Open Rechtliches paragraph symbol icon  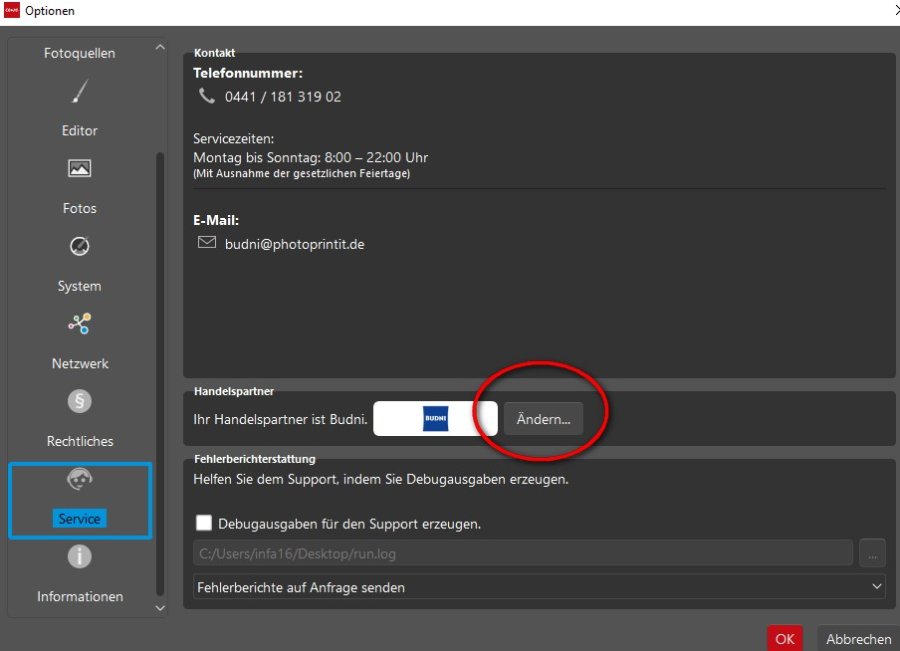80,401
